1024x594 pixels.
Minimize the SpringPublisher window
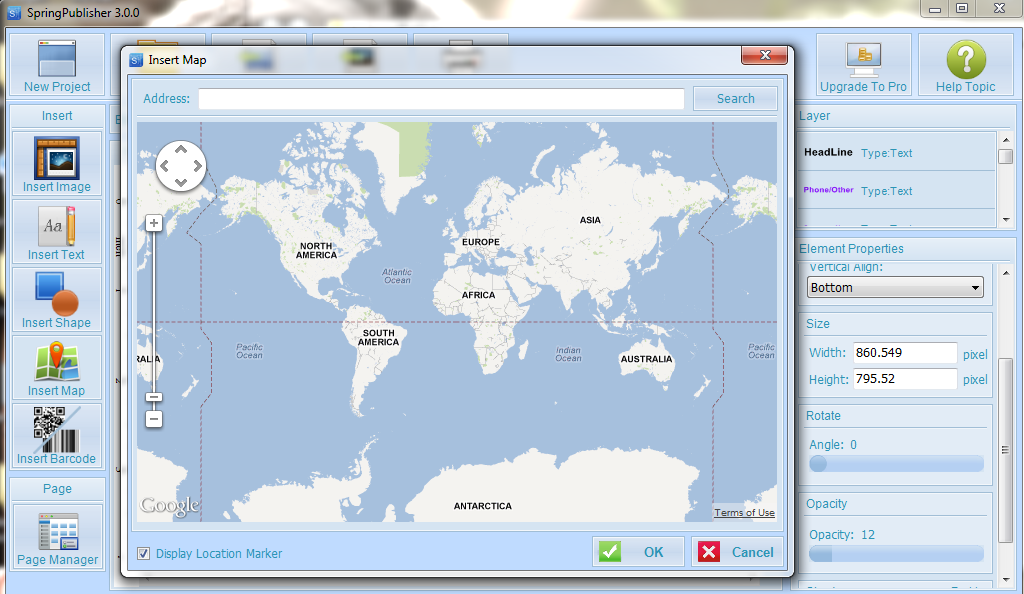(x=935, y=8)
